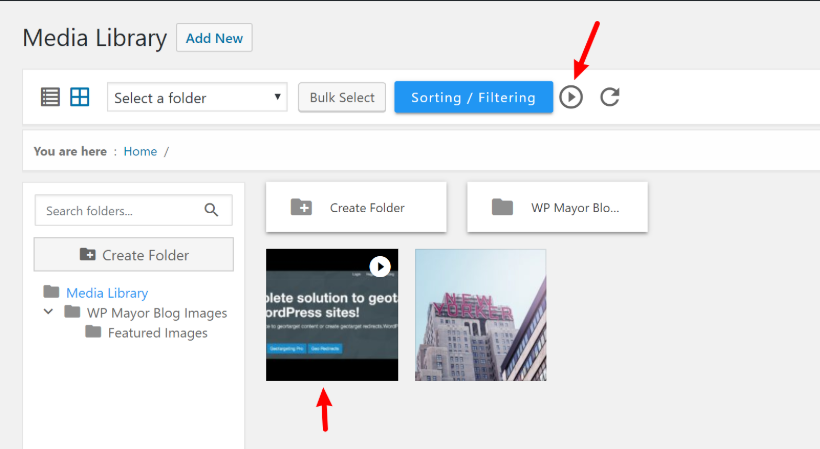The width and height of the screenshot is (820, 449).
Task: Click the folder icon beside Featured Images
Action: click(93, 331)
